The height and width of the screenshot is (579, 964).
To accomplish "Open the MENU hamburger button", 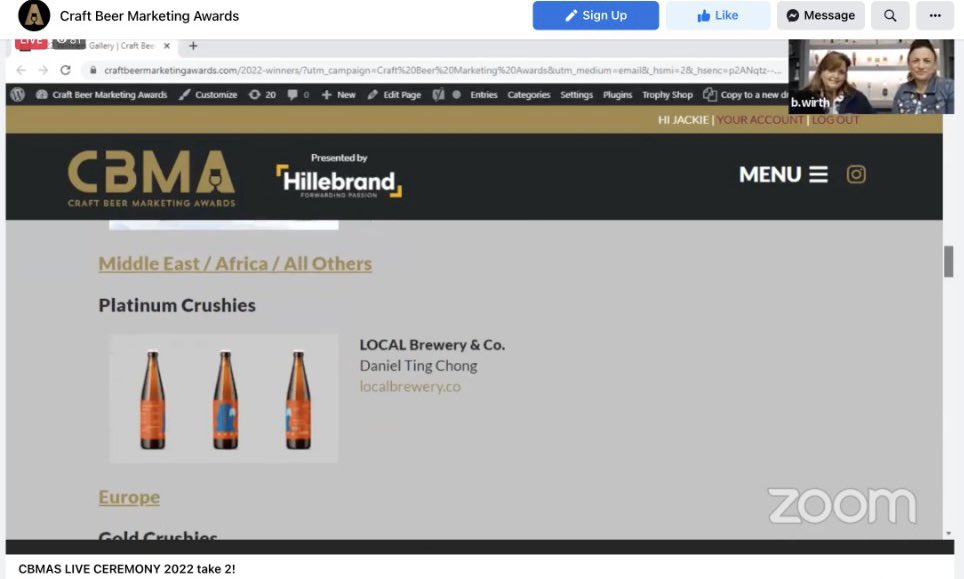I will click(783, 175).
